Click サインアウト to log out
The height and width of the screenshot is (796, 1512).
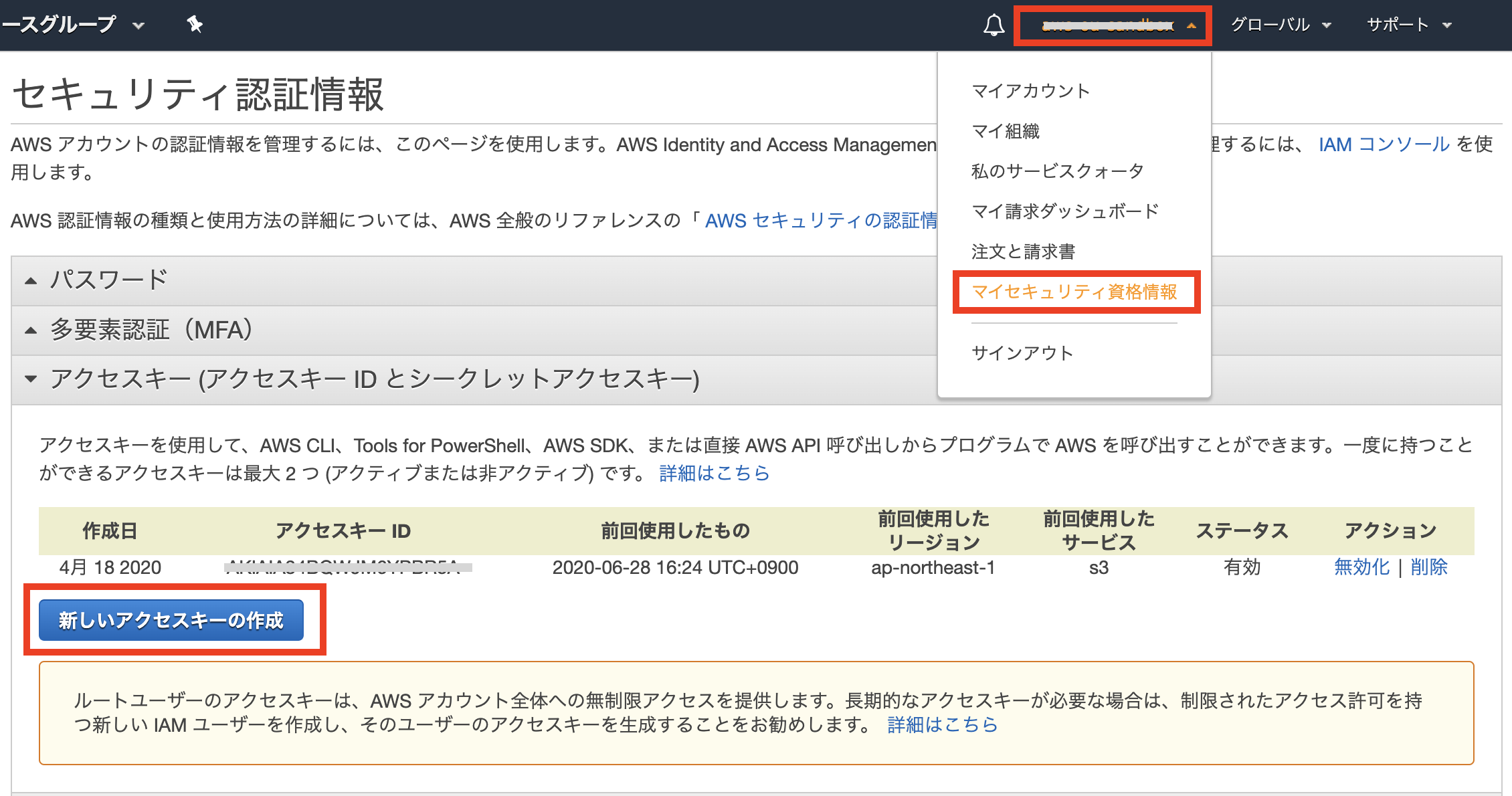1022,353
